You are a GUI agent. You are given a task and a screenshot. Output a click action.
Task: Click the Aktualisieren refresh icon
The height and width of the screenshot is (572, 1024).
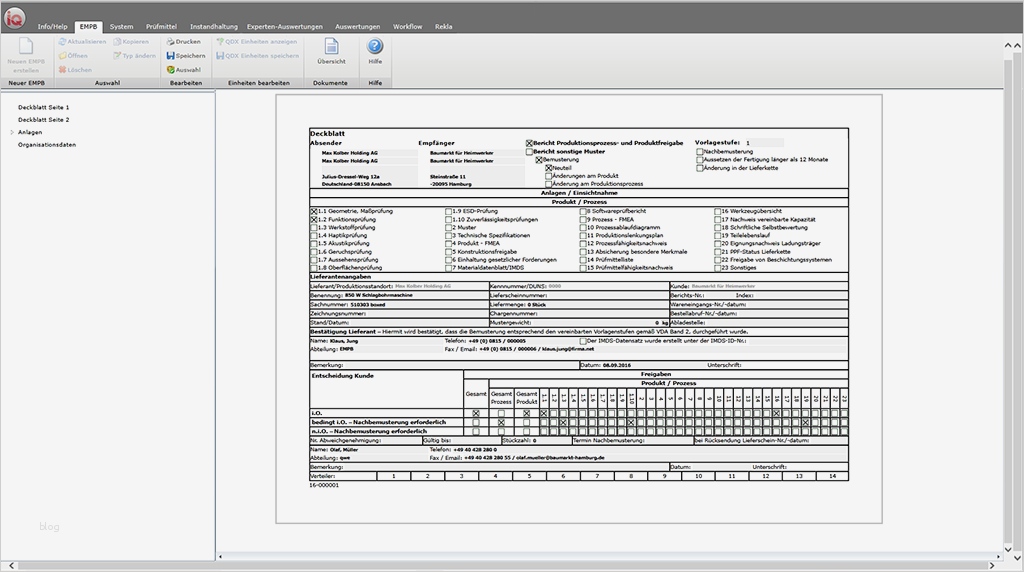tap(62, 42)
